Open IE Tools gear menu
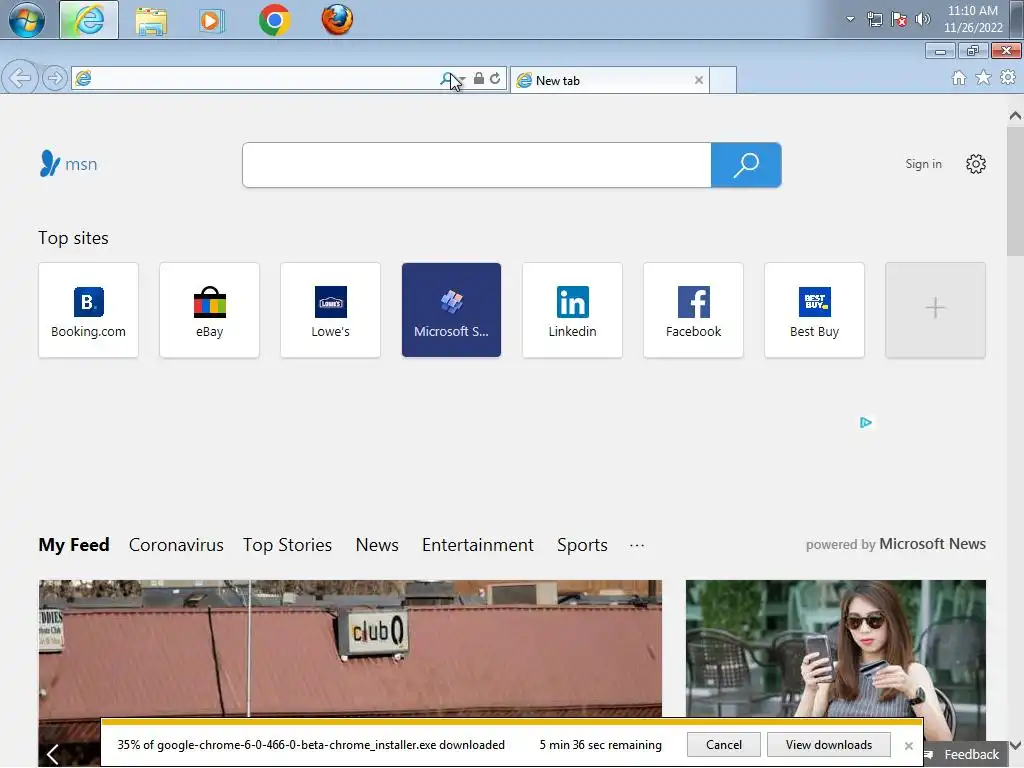 click(x=1008, y=78)
